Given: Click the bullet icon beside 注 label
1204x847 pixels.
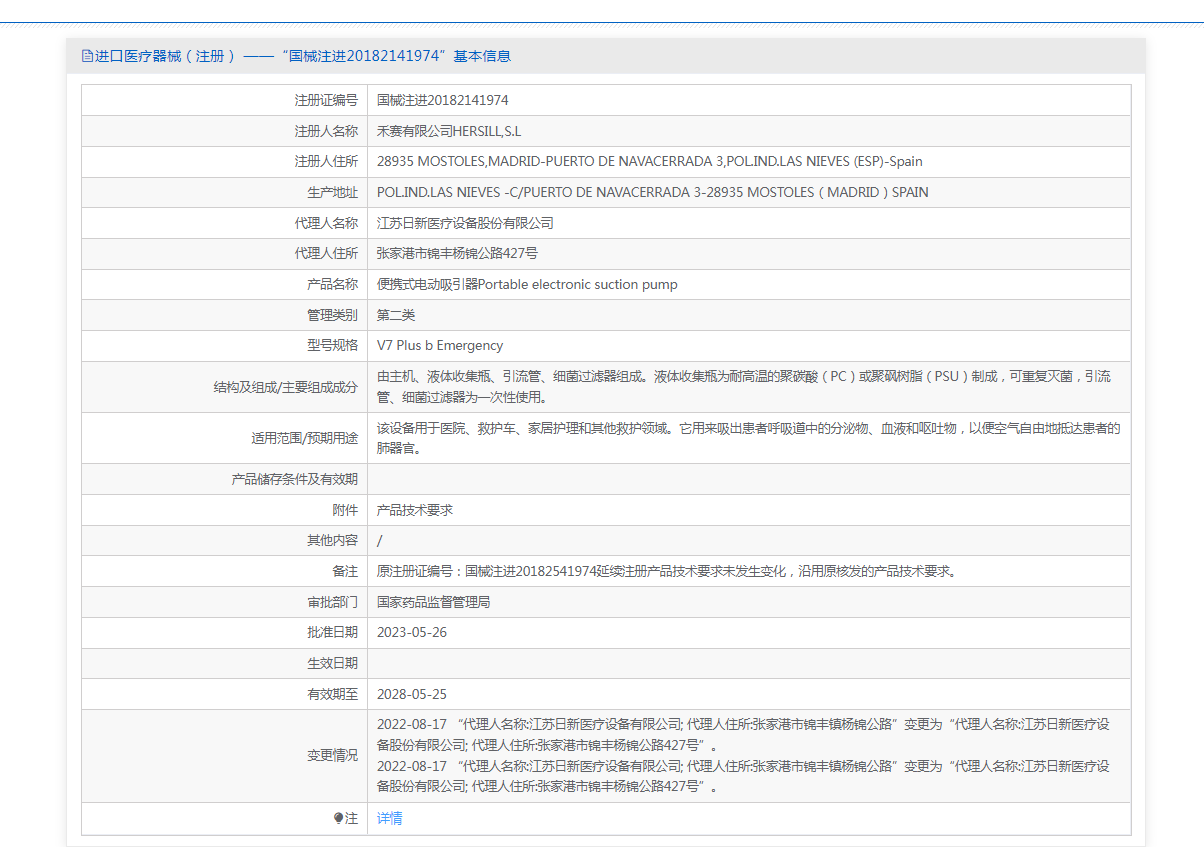Looking at the screenshot, I should point(339,818).
